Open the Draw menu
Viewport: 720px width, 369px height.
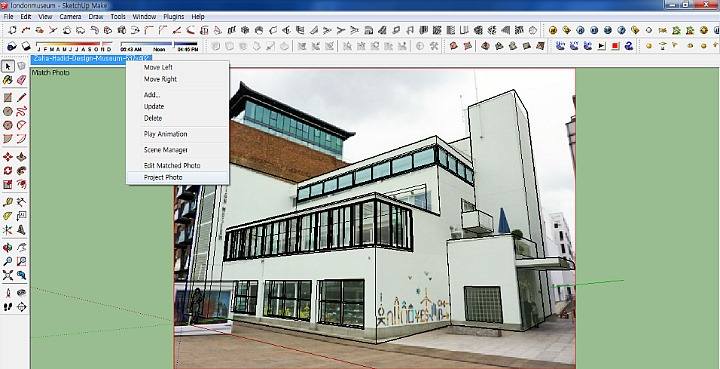[96, 17]
